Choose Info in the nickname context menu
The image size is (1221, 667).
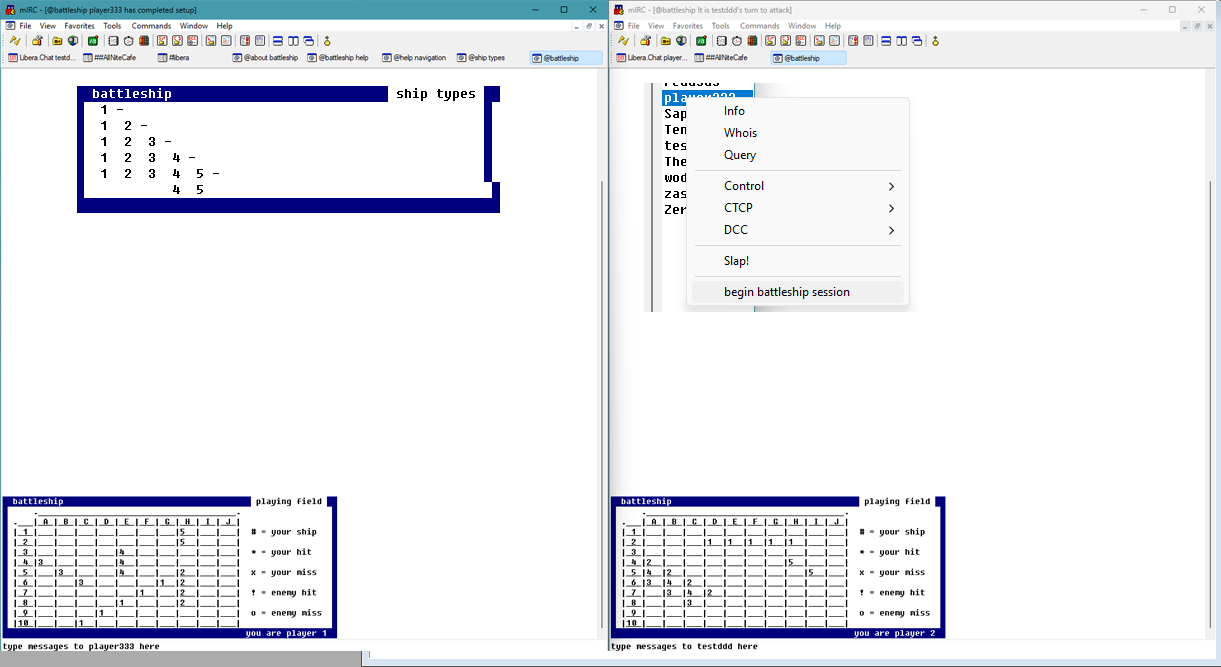coord(797,111)
